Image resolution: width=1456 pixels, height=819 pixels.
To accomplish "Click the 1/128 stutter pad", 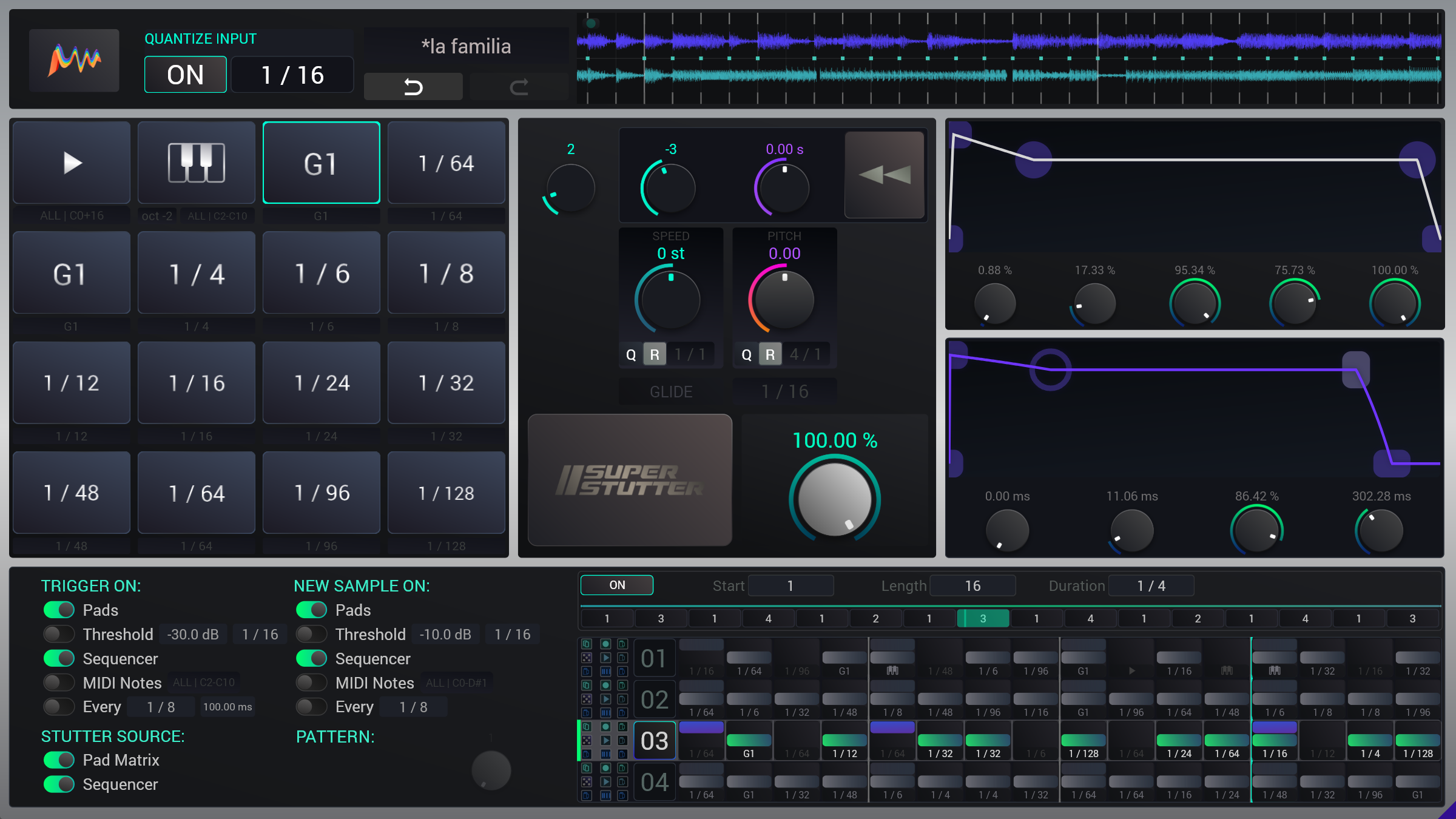I will 446,493.
